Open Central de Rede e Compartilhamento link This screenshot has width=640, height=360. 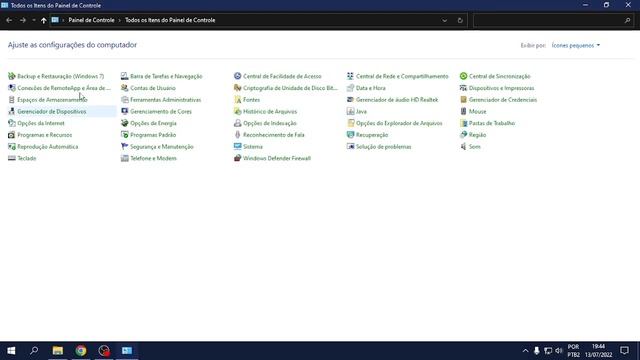click(402, 76)
